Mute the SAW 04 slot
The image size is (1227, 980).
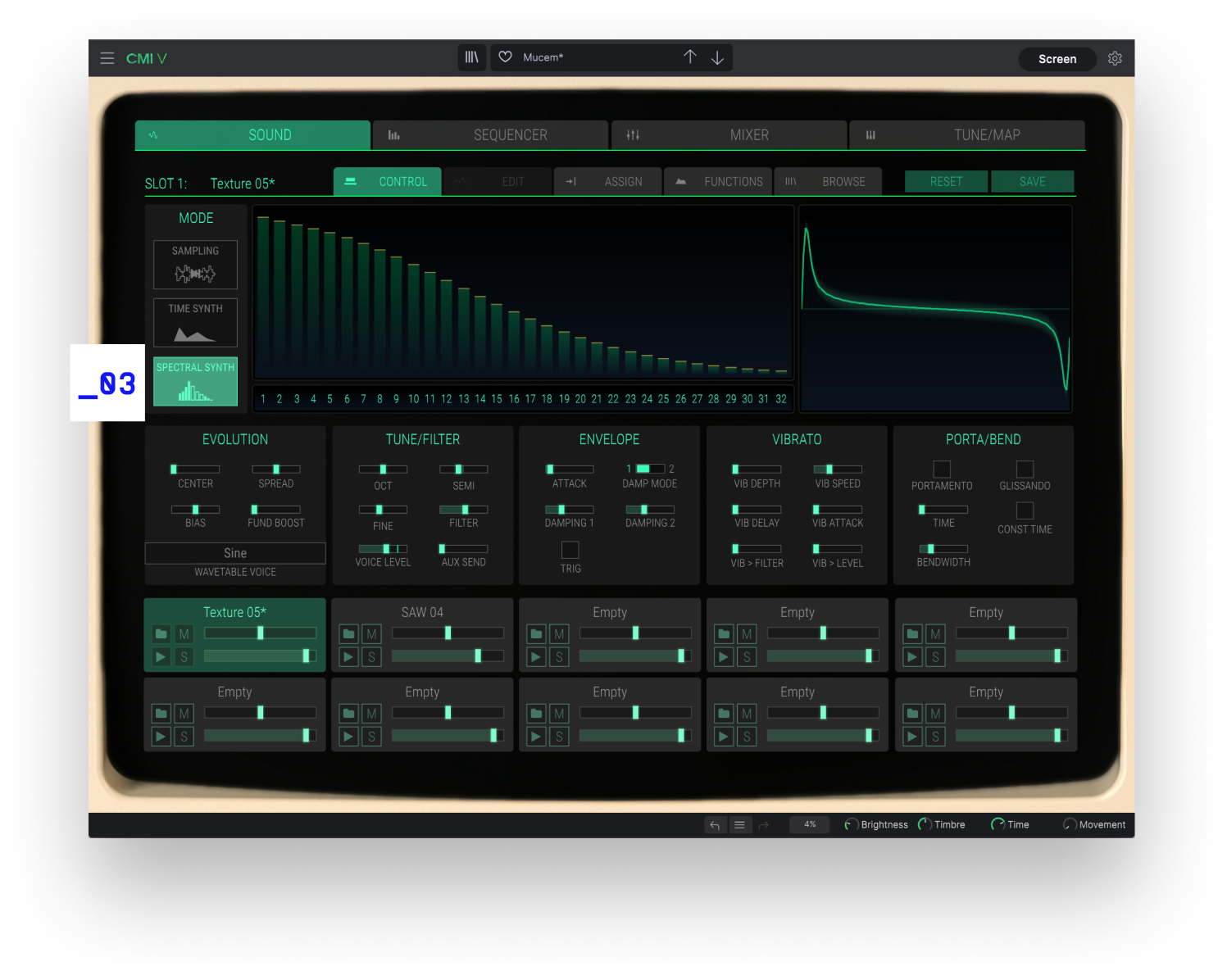point(372,634)
